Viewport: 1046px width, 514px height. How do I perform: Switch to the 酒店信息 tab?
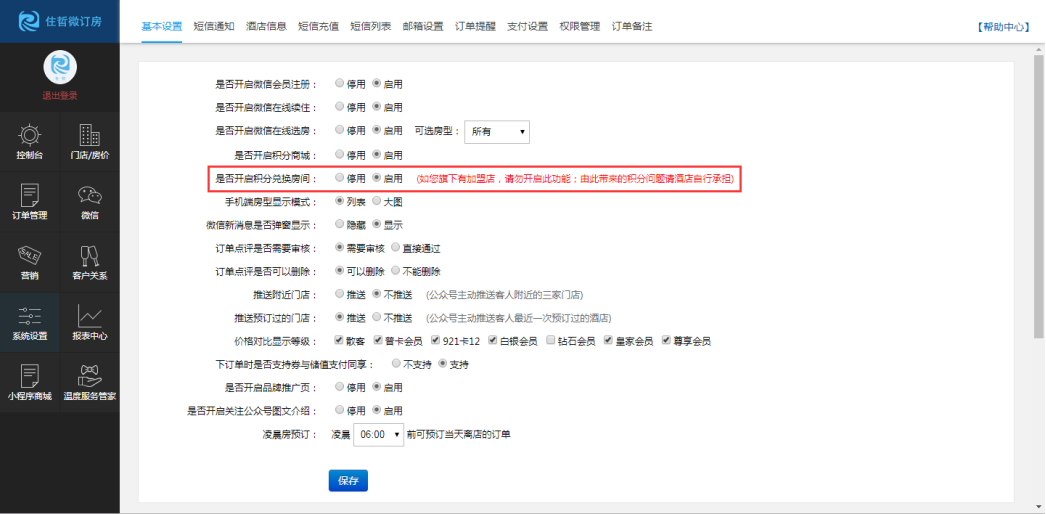(266, 27)
